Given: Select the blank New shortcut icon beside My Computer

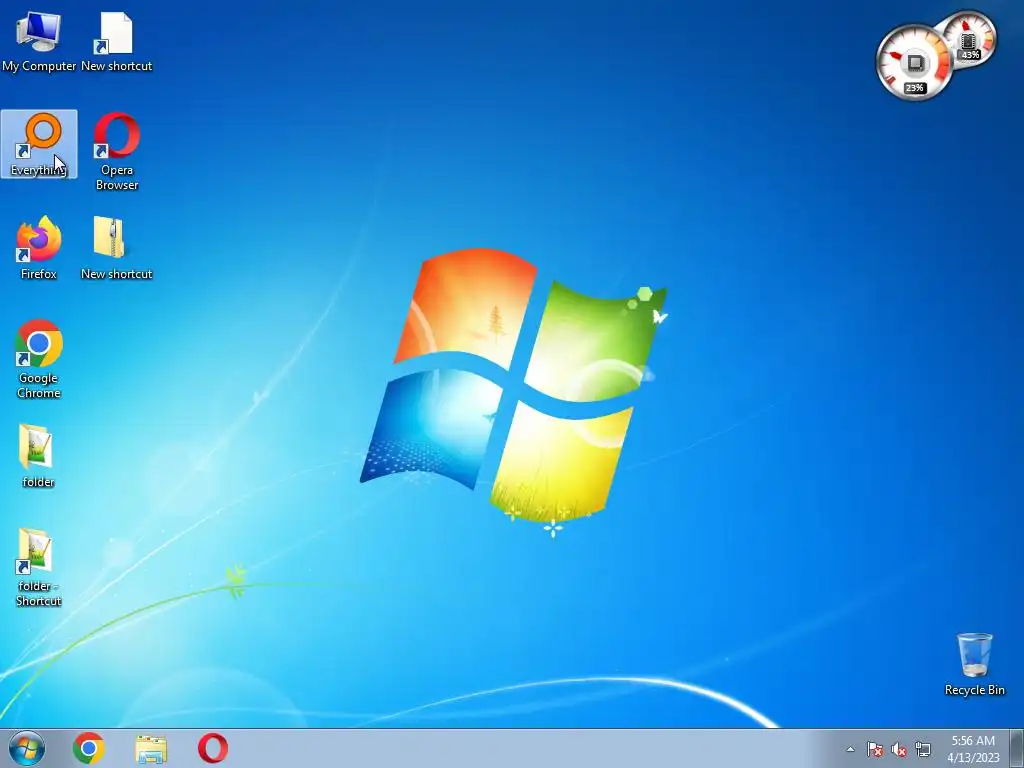Looking at the screenshot, I should coord(116,40).
